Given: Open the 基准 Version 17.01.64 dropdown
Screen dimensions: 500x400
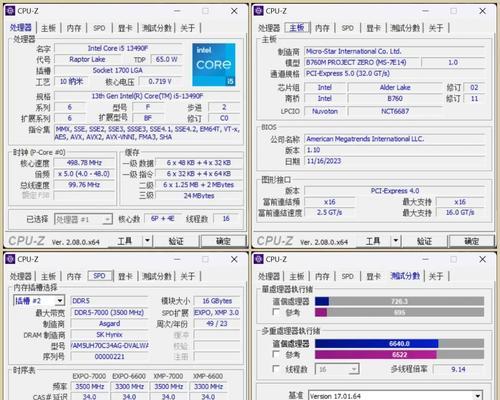Looking at the screenshot, I should point(395,396).
